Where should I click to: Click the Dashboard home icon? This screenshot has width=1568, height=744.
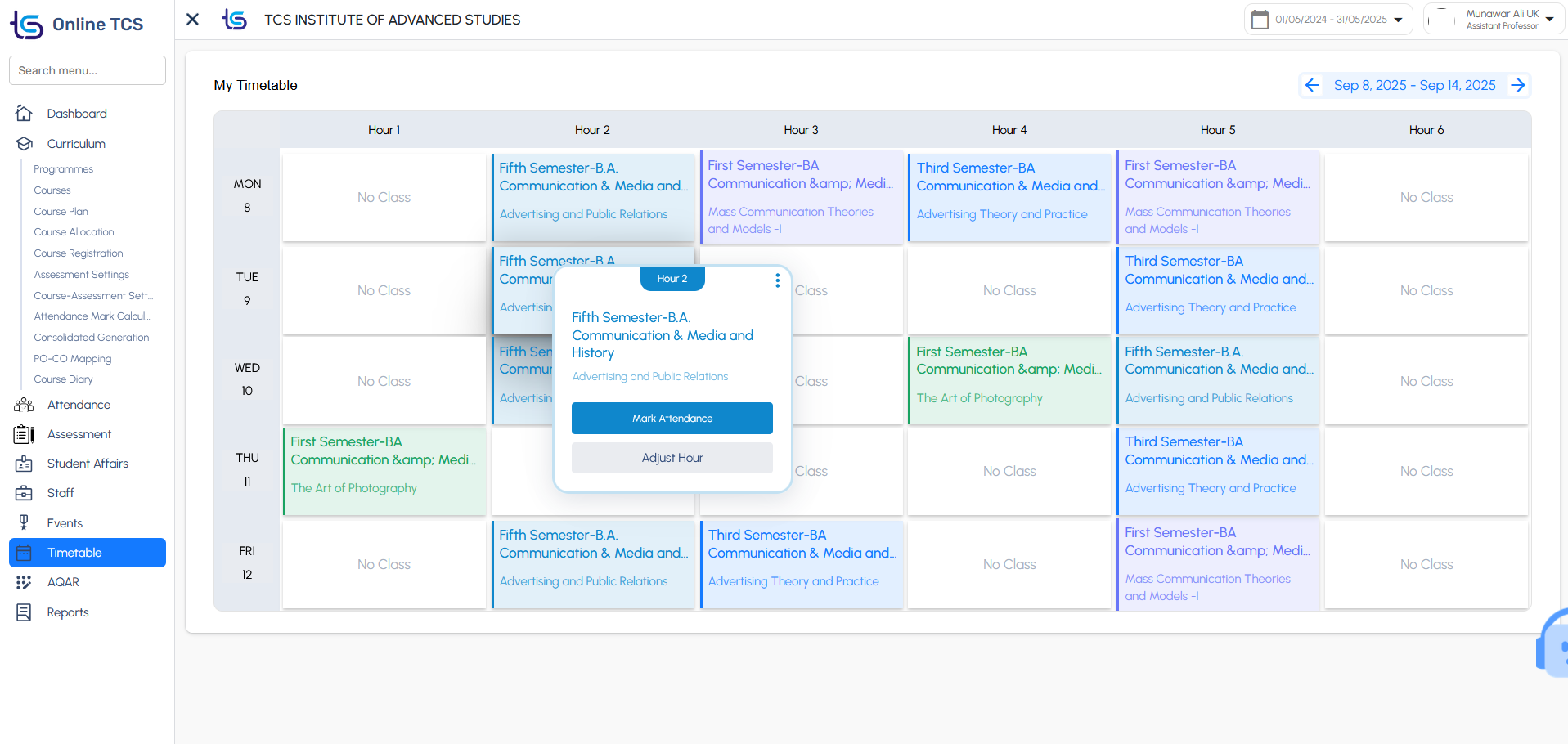(25, 114)
